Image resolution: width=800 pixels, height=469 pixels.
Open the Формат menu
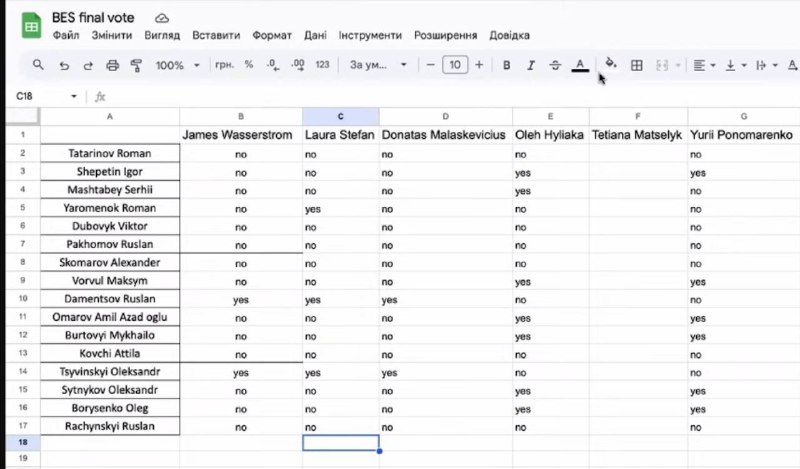(x=272, y=35)
